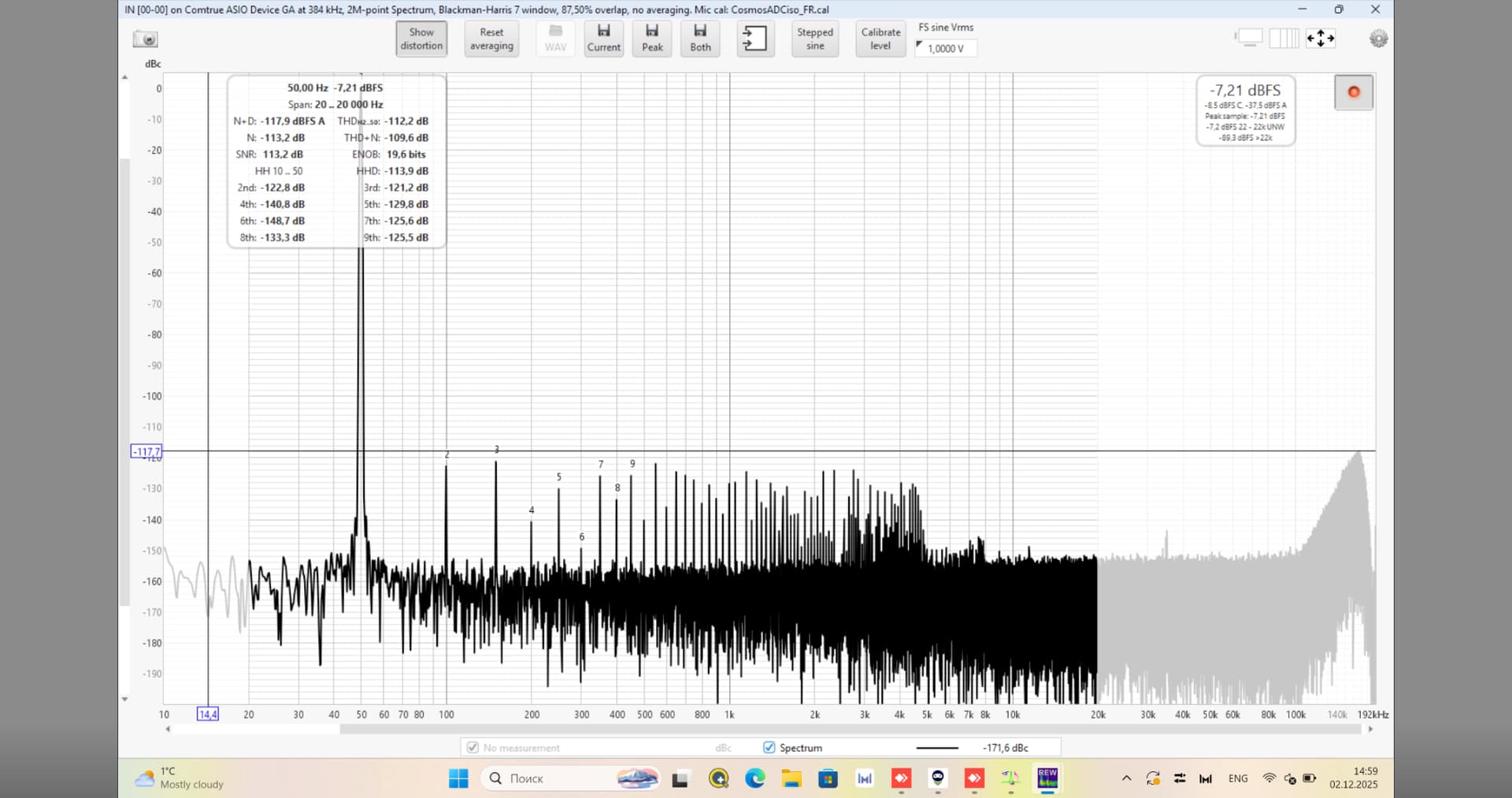The height and width of the screenshot is (798, 1512).
Task: Click the four-arrow graph limits icon
Action: (1321, 38)
